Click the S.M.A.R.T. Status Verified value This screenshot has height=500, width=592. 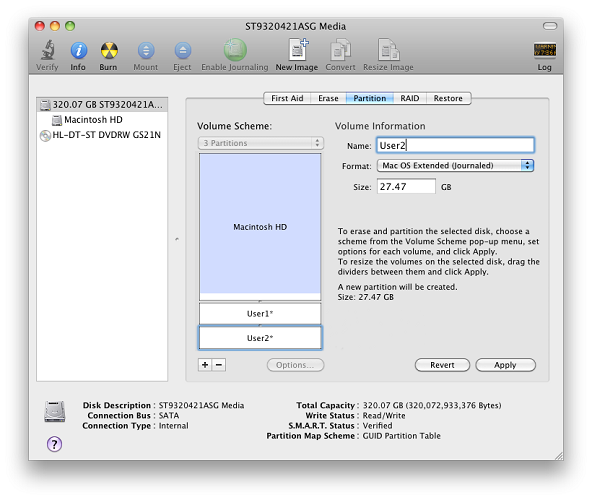(x=377, y=426)
